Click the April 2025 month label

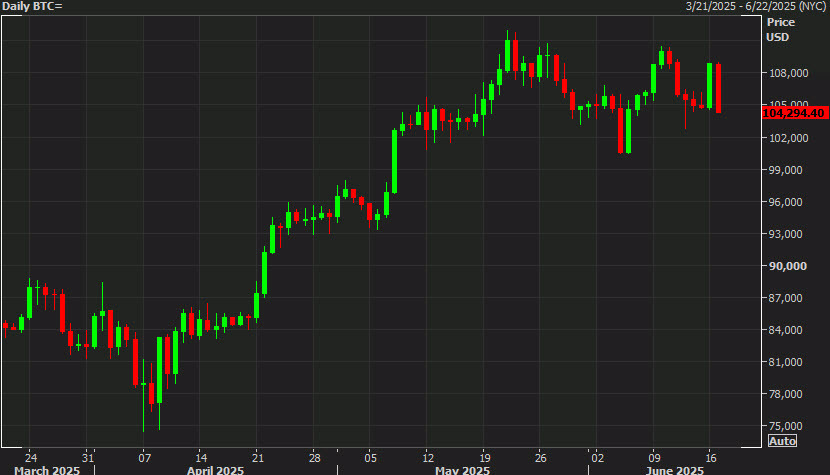pos(215,470)
